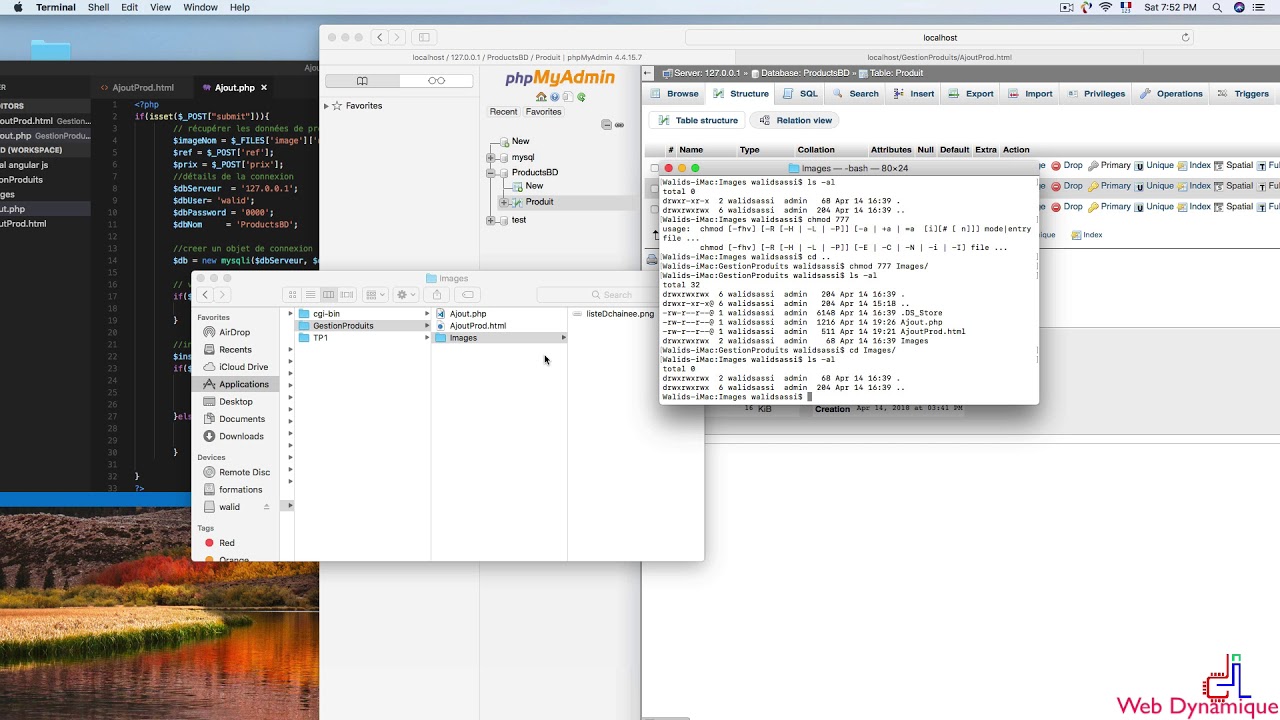Expand cgi-bin folder arrow in Finder
The height and width of the screenshot is (720, 1280).
tap(427, 314)
